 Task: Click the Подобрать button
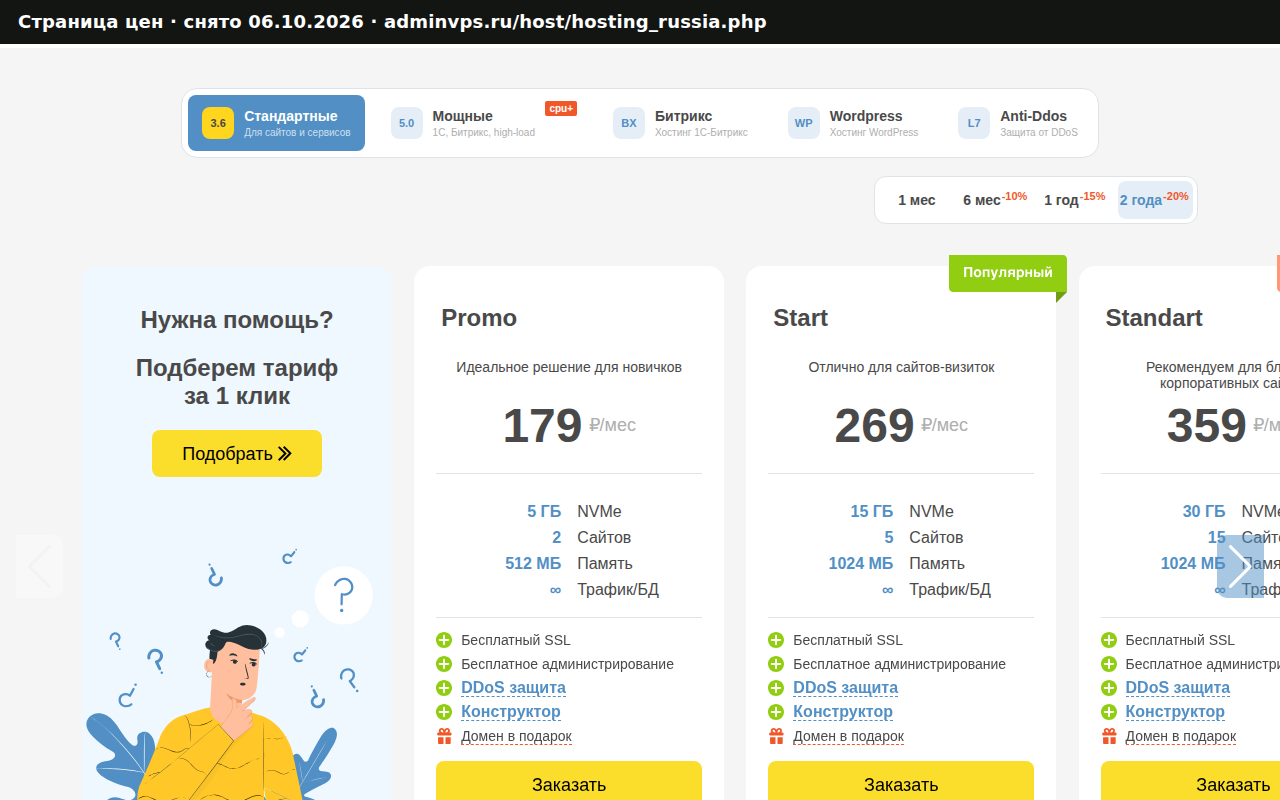(x=237, y=454)
